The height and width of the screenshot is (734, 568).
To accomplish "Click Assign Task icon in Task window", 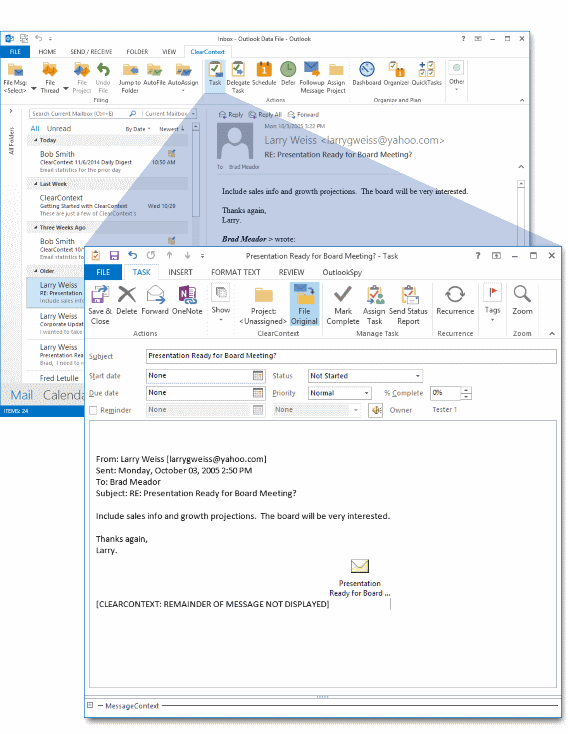I will pyautogui.click(x=374, y=305).
